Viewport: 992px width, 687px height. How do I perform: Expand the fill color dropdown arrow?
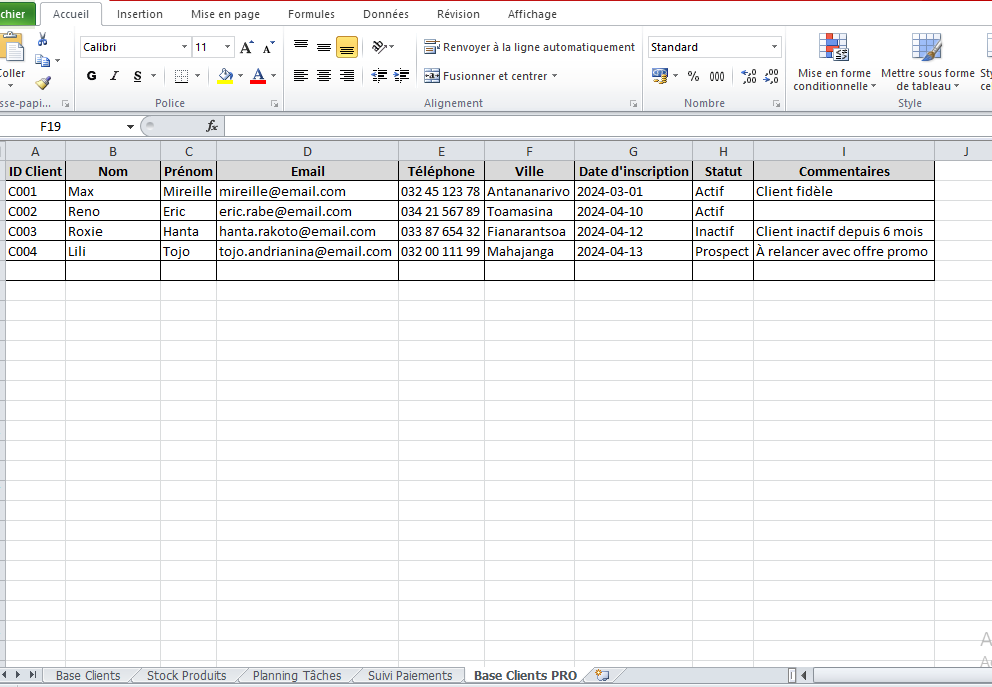240,76
